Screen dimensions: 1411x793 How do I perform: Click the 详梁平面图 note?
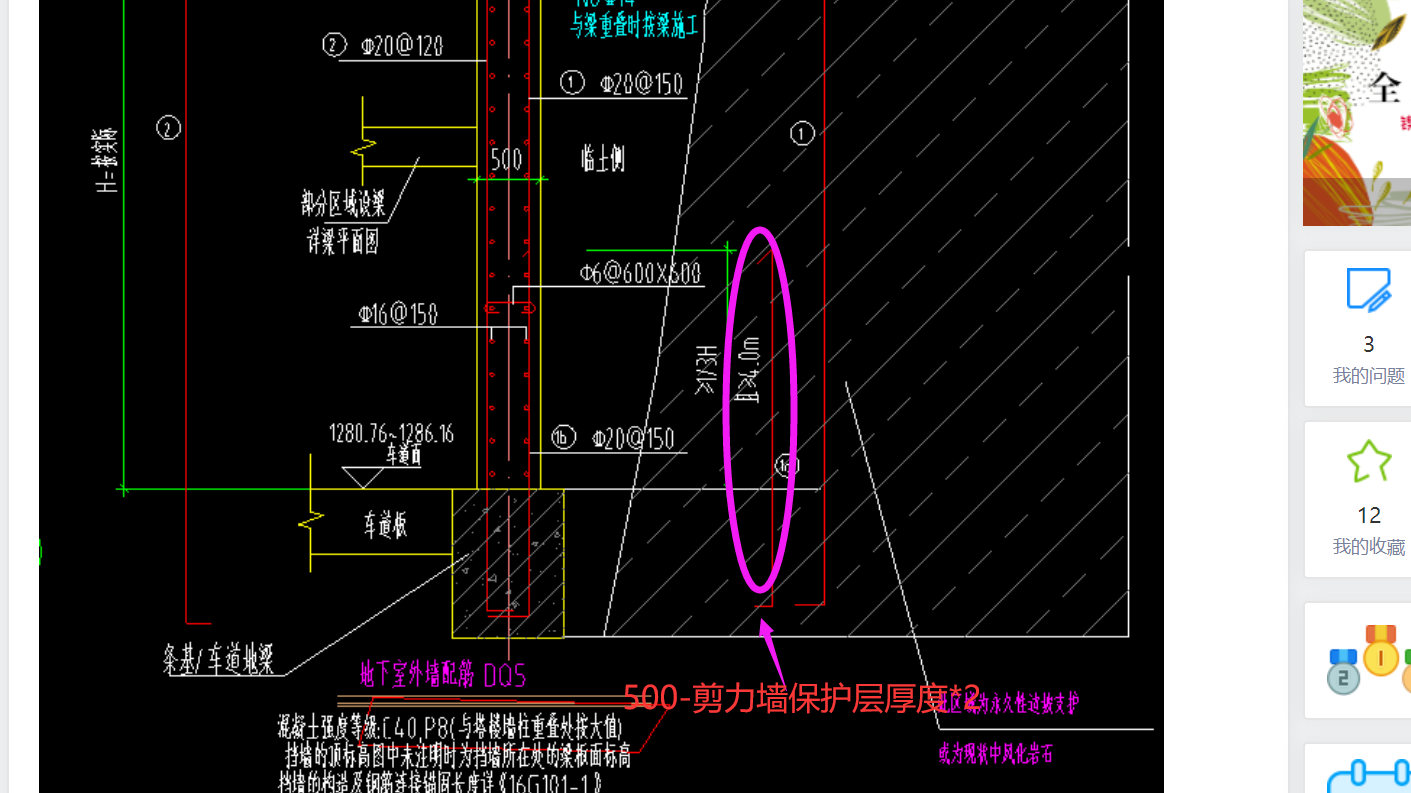tap(343, 242)
